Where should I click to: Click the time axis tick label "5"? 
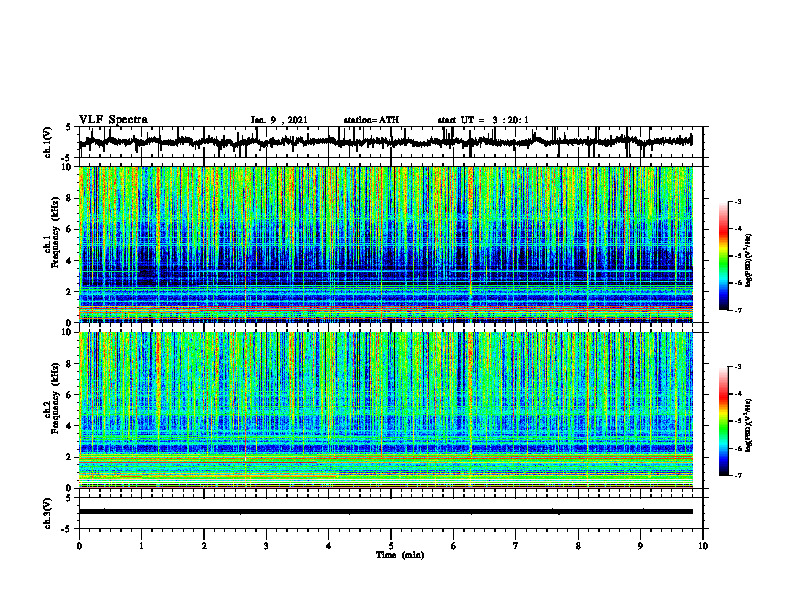pyautogui.click(x=391, y=546)
